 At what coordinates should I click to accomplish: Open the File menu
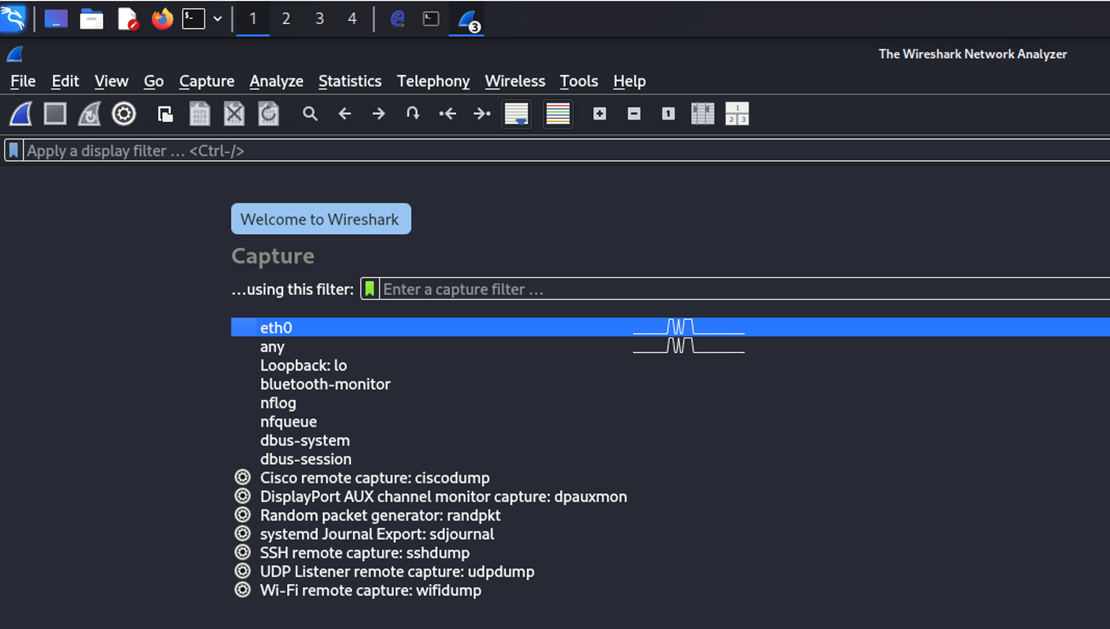[x=23, y=81]
